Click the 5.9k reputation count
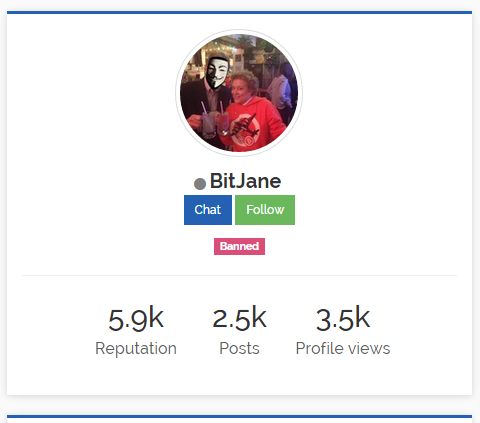Viewport: 480px width, 423px height. coord(136,319)
